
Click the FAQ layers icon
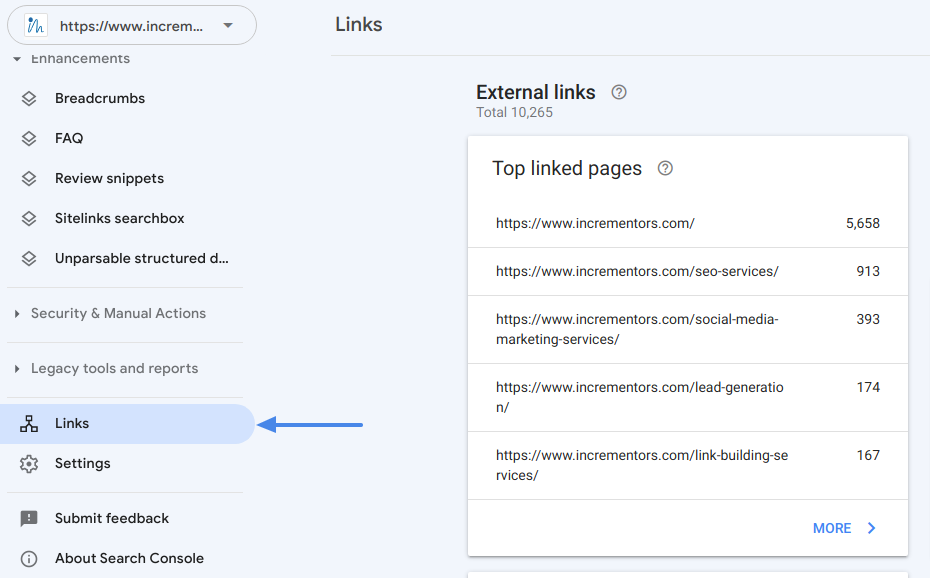[x=29, y=139]
